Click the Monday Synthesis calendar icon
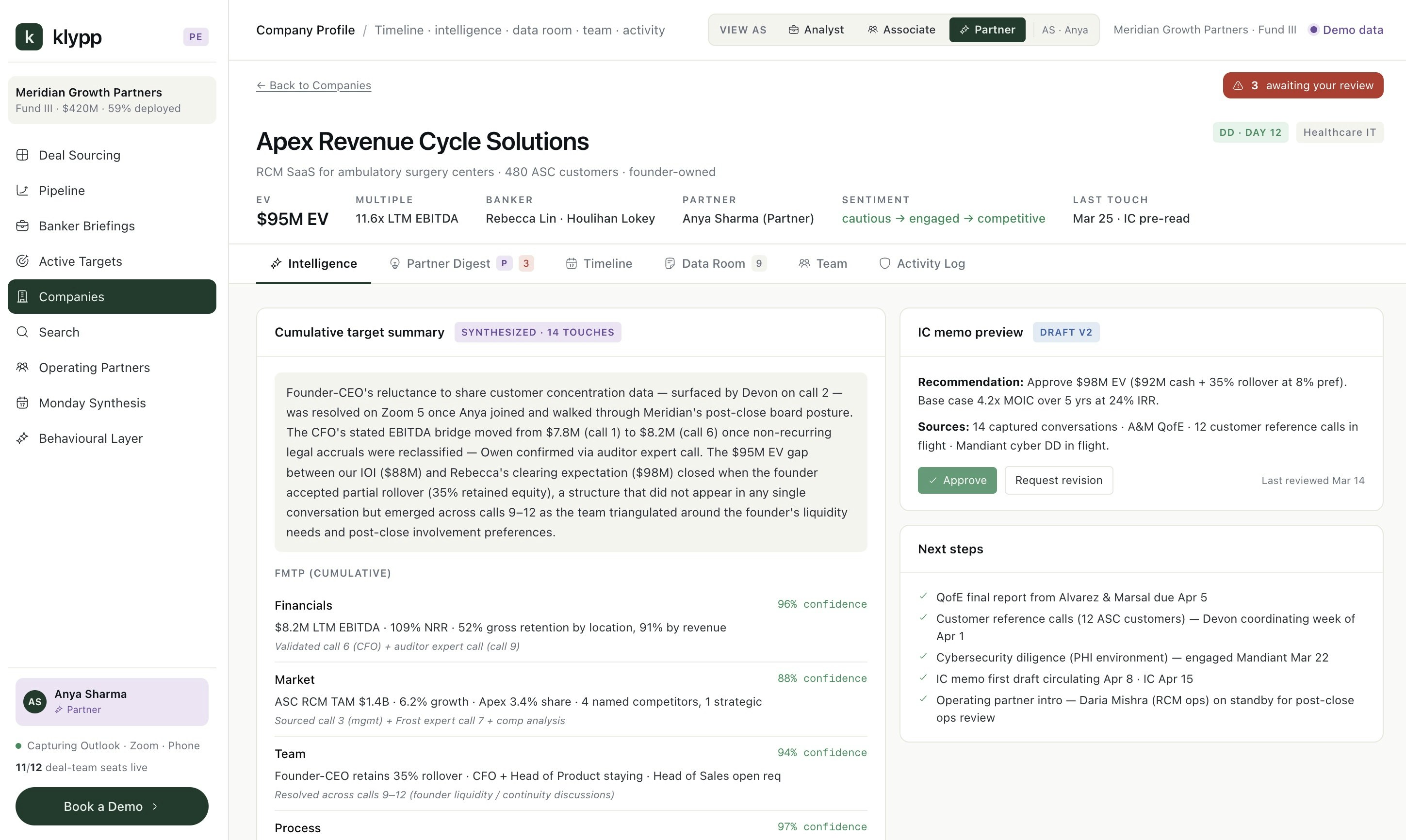The height and width of the screenshot is (840, 1406). click(23, 403)
